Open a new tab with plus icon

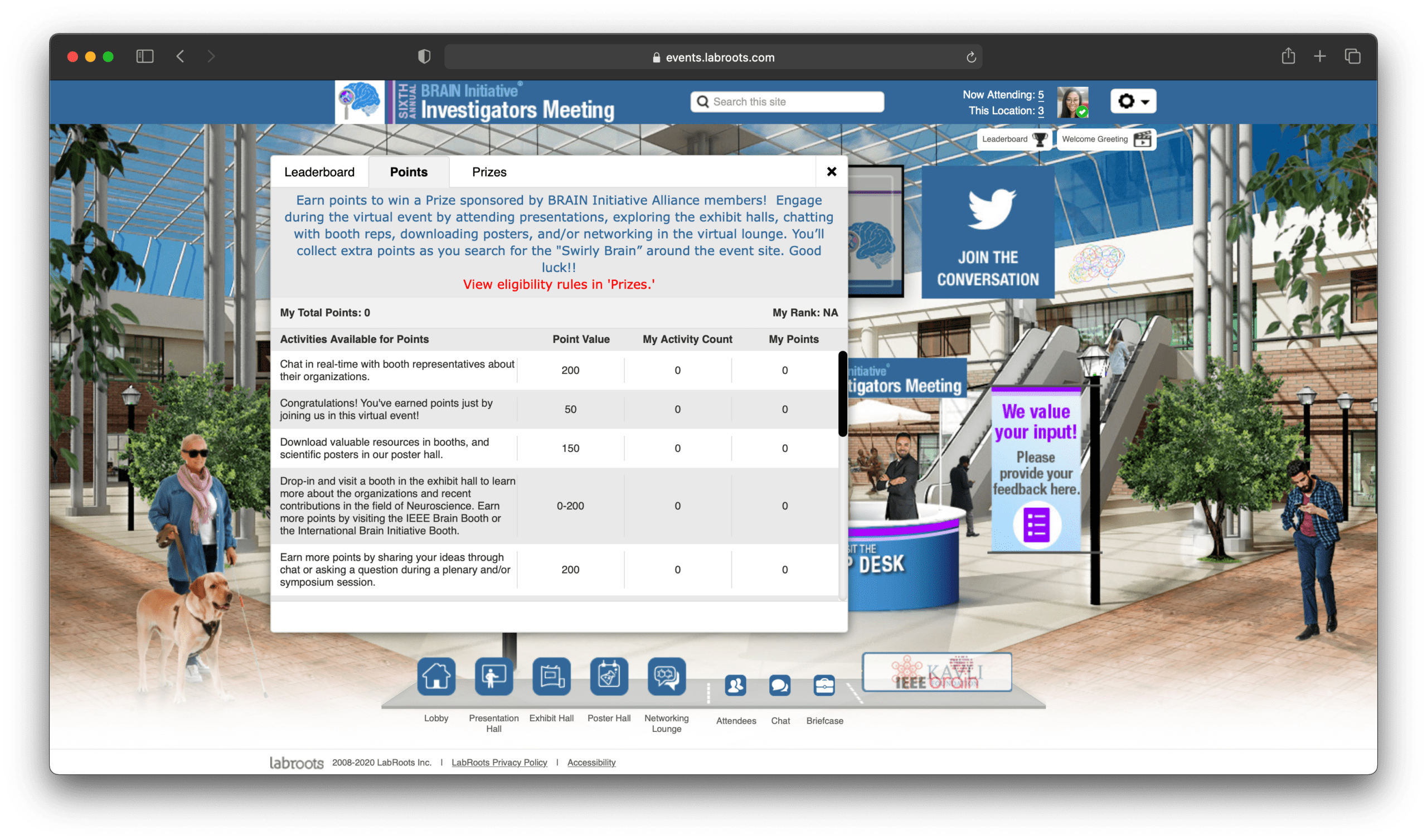(x=1320, y=57)
